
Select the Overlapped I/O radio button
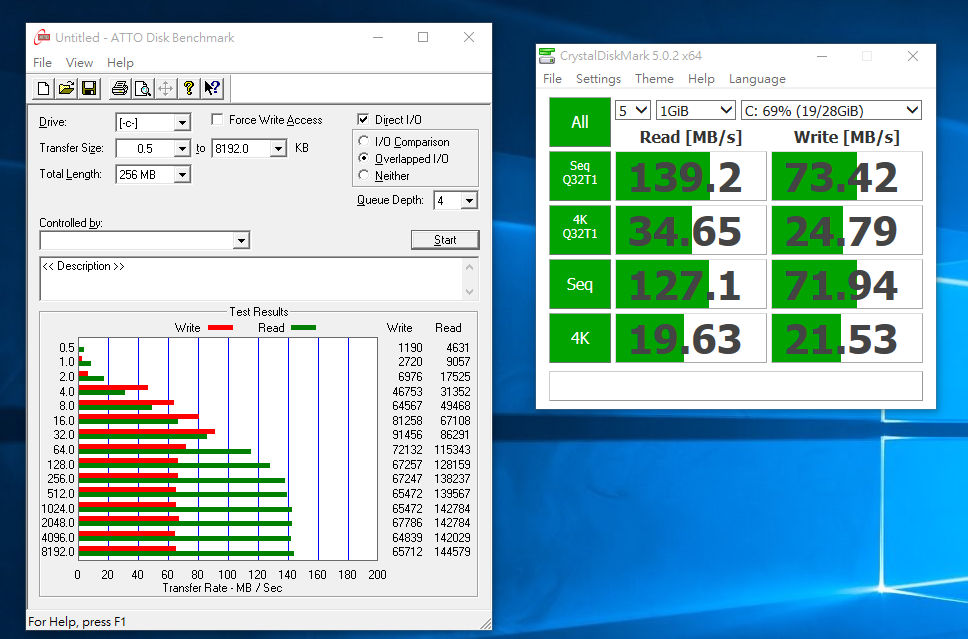coord(364,158)
